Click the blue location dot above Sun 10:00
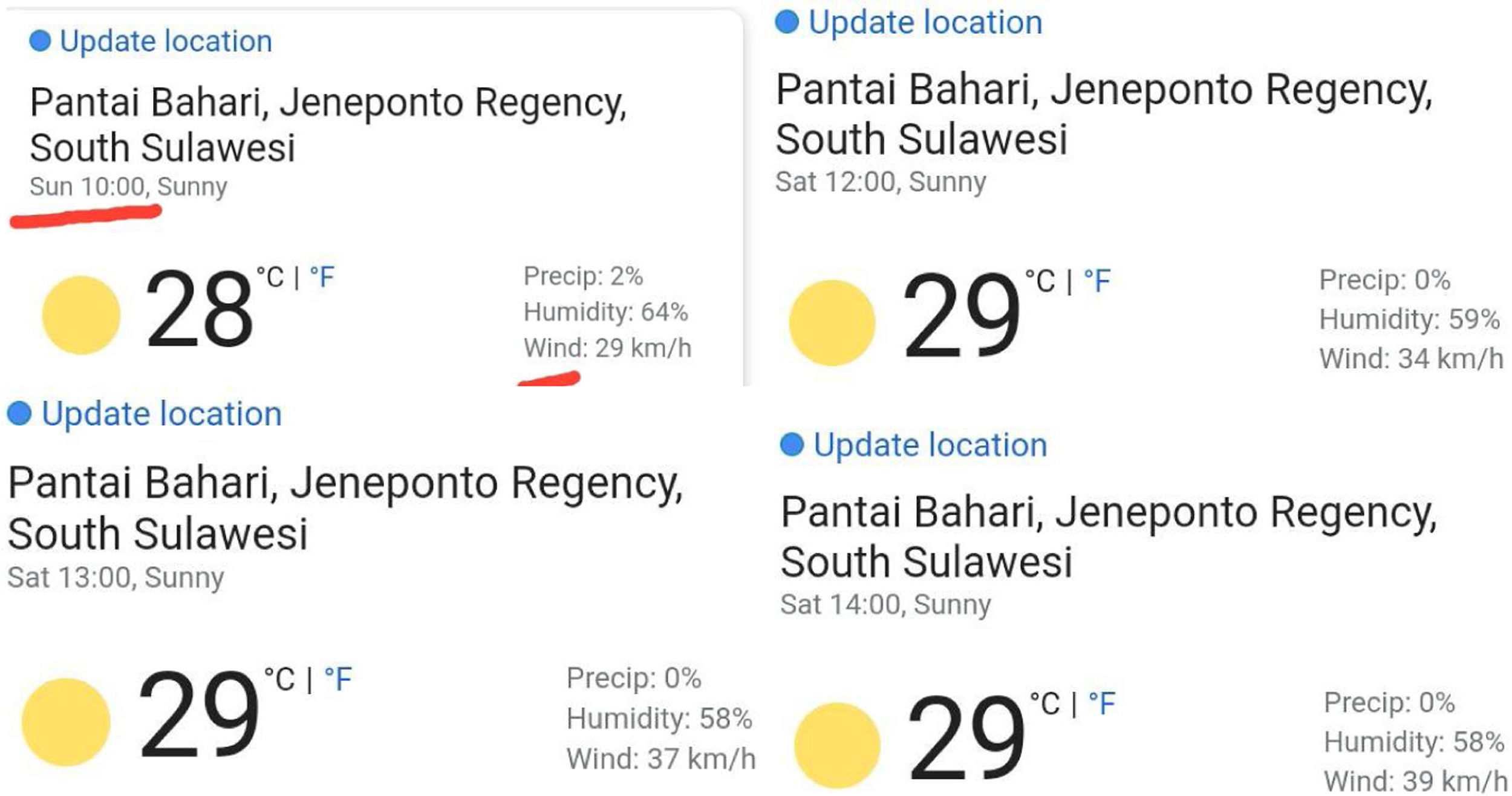The image size is (1512, 796). (40, 41)
